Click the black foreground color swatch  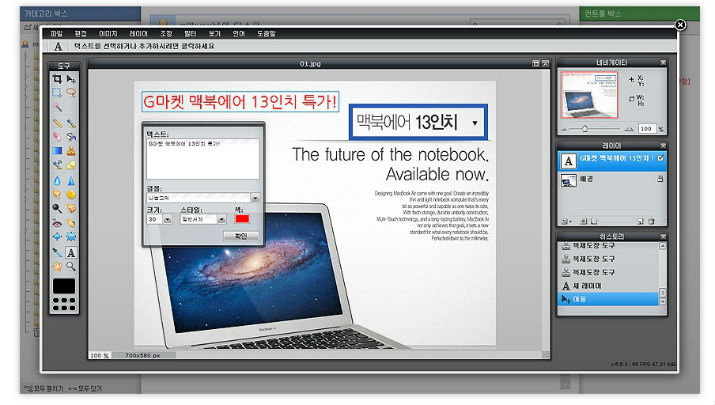click(x=64, y=286)
